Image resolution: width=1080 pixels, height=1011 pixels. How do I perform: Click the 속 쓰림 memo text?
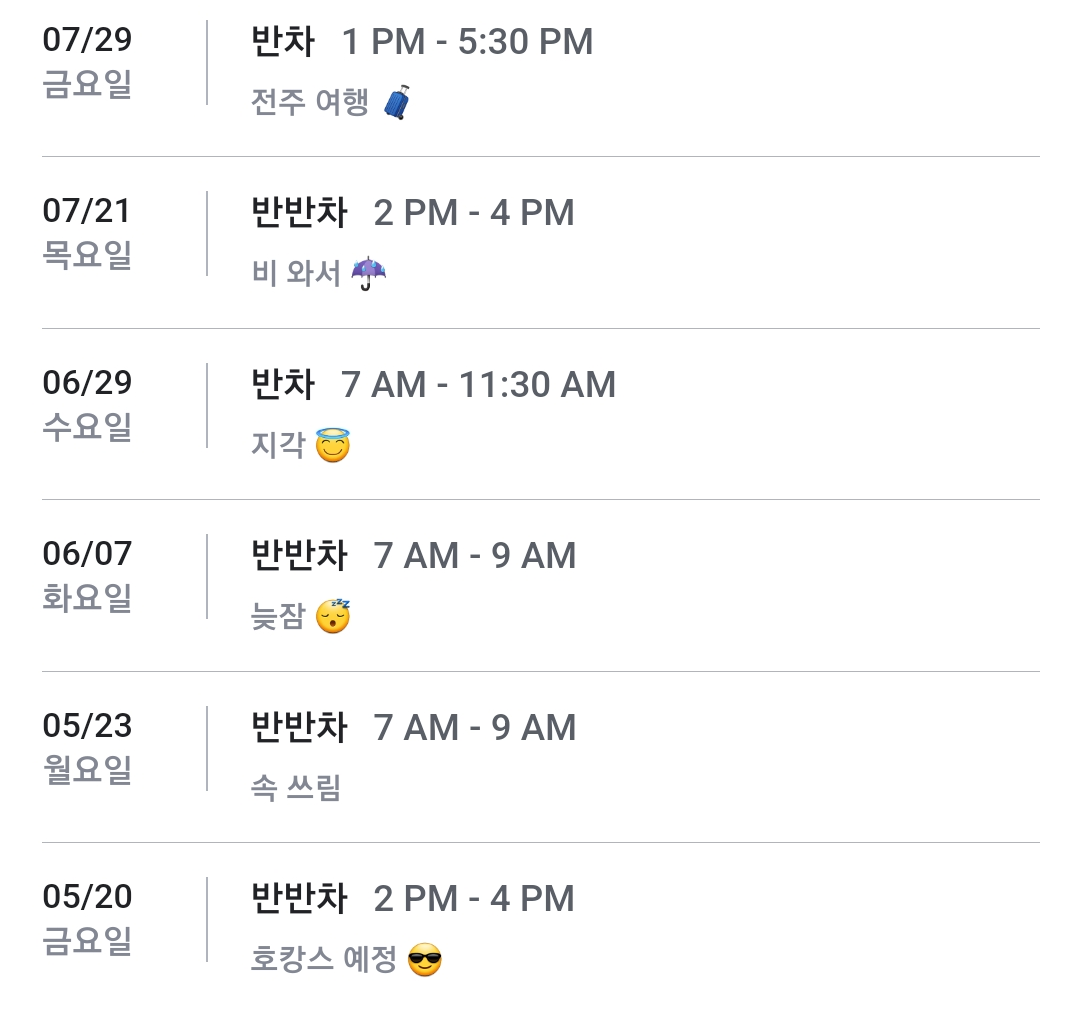[296, 789]
